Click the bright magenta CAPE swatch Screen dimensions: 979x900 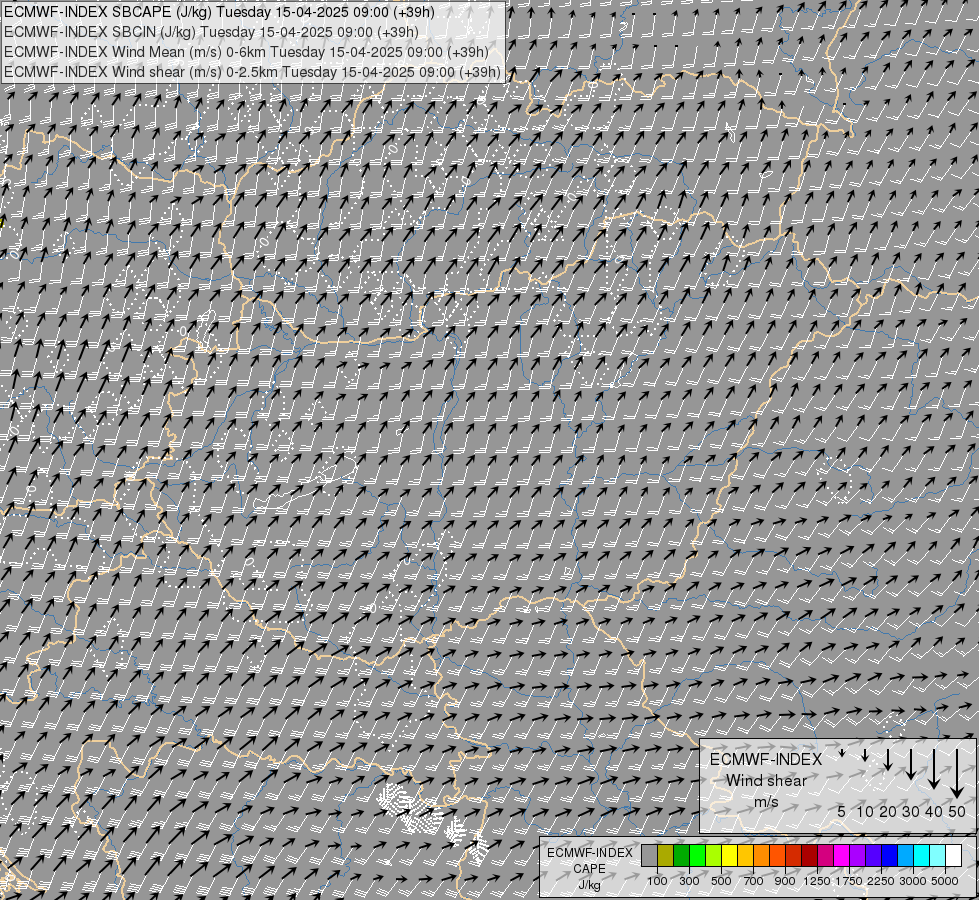point(842,856)
